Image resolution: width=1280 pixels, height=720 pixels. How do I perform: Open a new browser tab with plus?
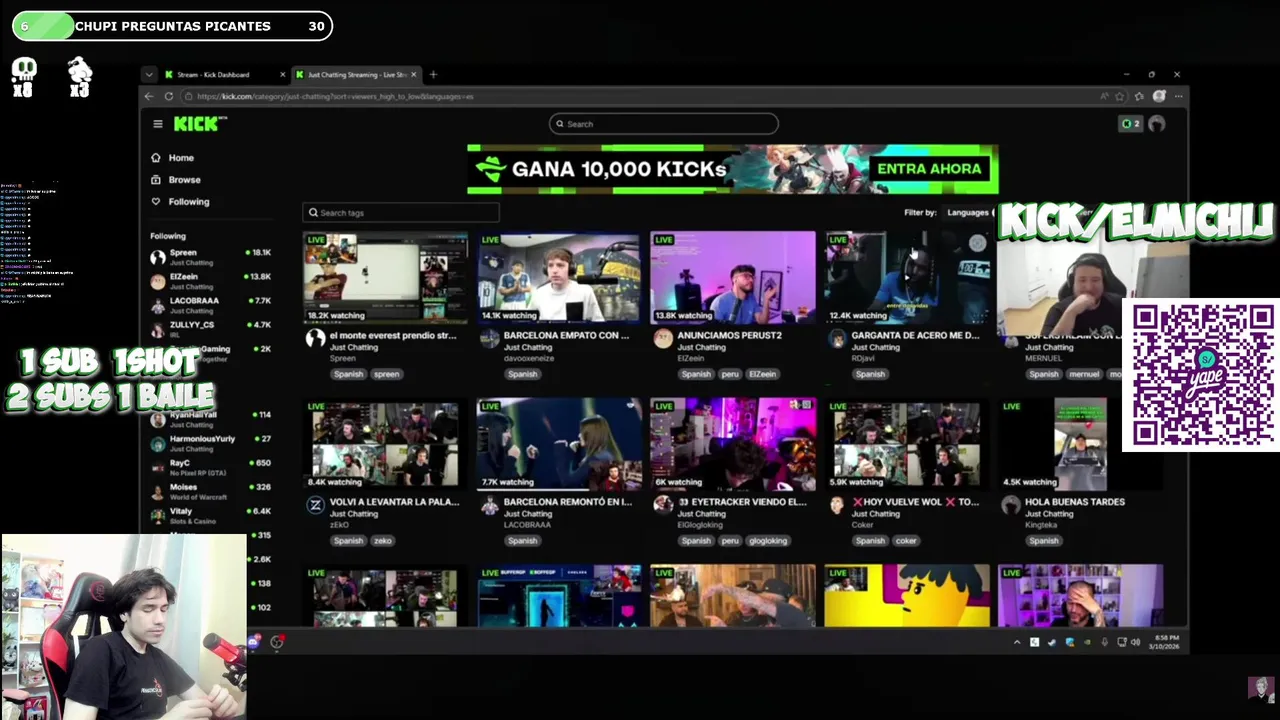point(433,74)
